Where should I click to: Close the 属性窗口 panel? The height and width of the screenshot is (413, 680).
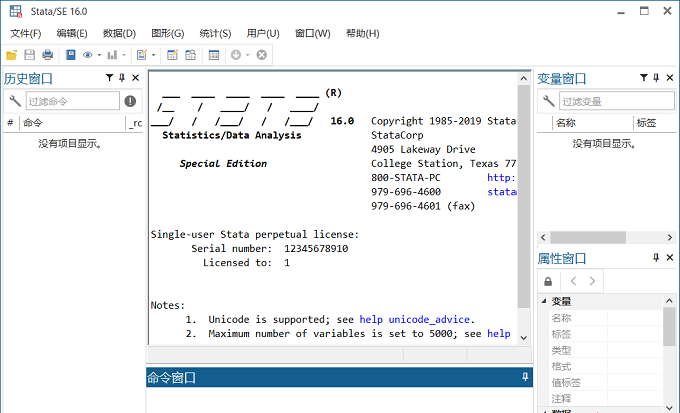click(670, 257)
